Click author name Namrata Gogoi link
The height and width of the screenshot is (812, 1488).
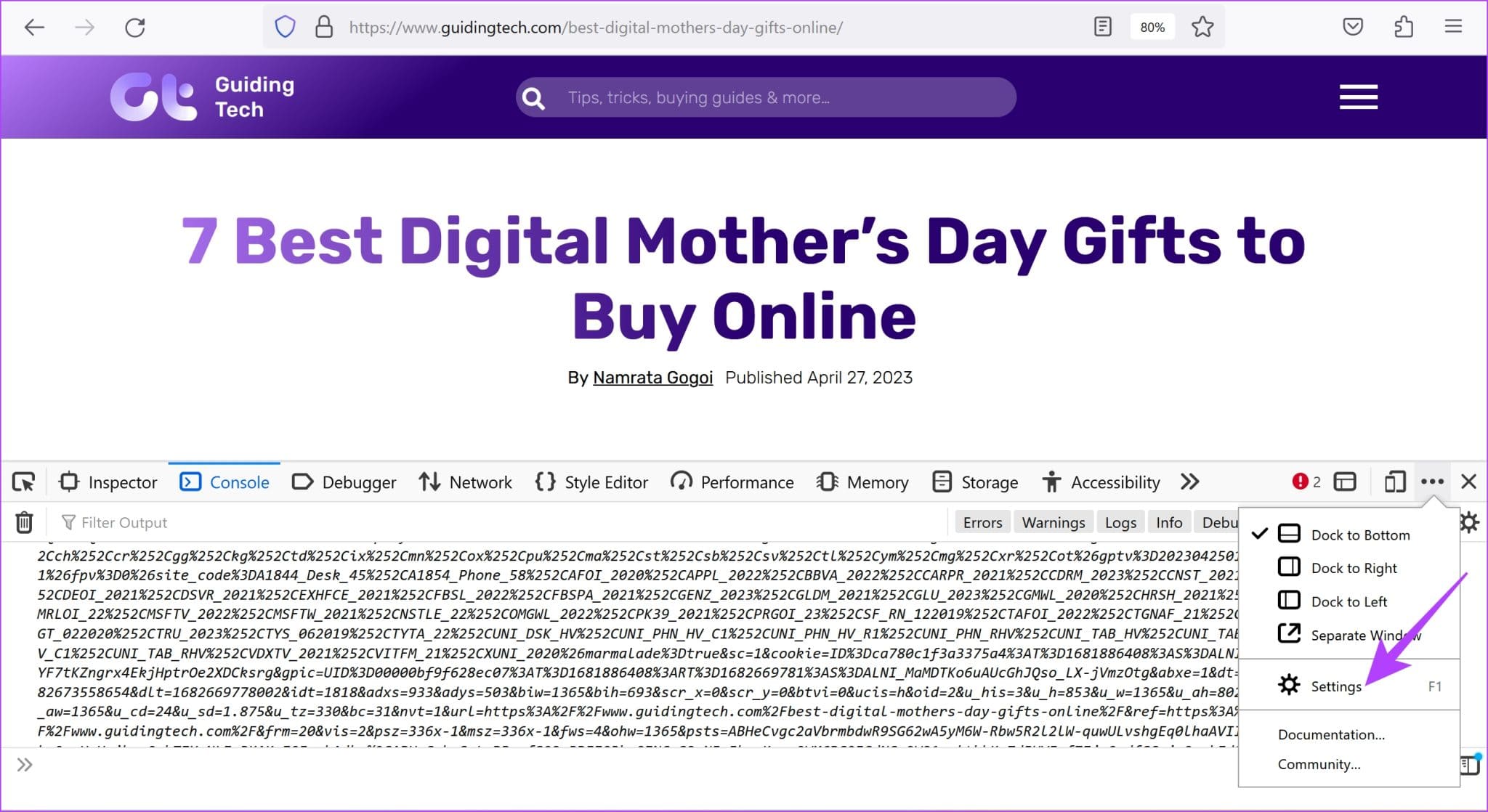(x=652, y=377)
